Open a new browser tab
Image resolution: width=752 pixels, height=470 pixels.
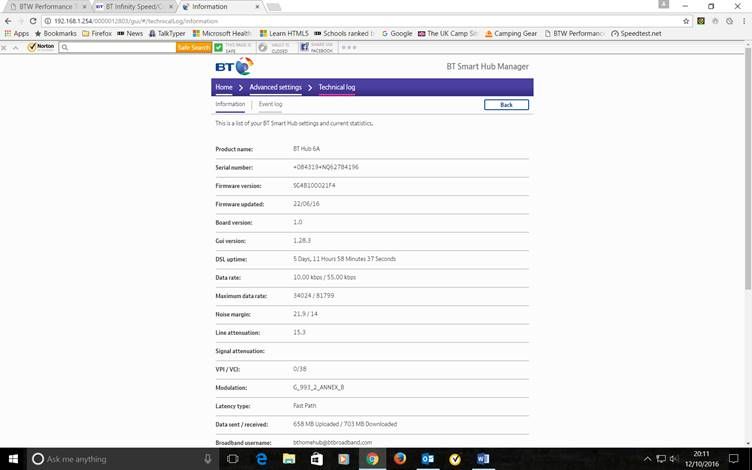coord(273,7)
